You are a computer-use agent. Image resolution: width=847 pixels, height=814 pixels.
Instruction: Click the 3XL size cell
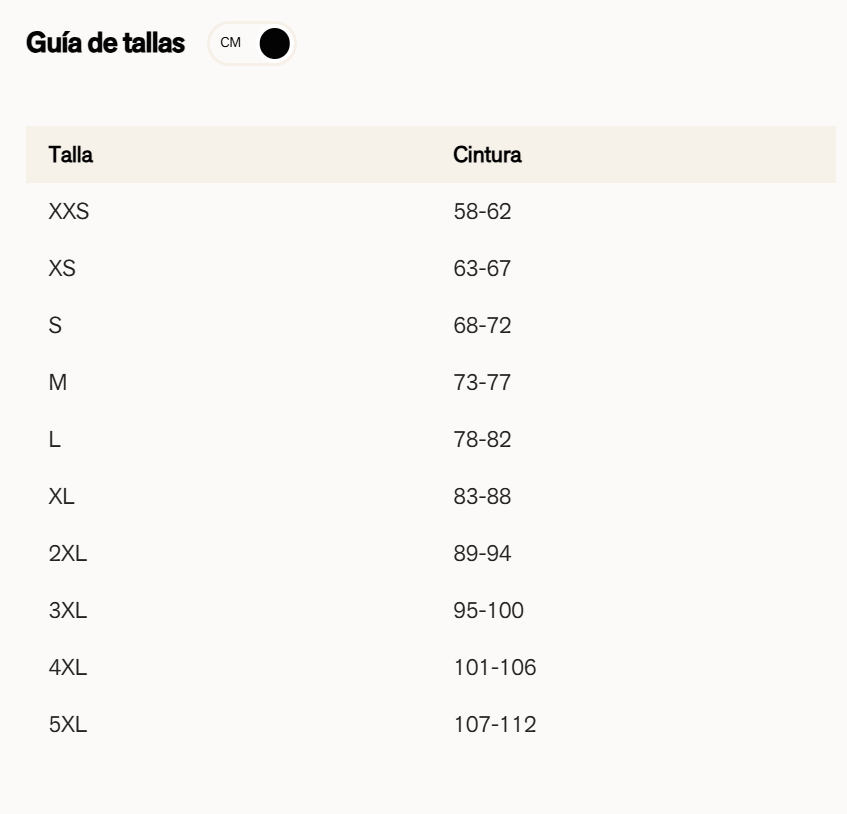[x=68, y=611]
